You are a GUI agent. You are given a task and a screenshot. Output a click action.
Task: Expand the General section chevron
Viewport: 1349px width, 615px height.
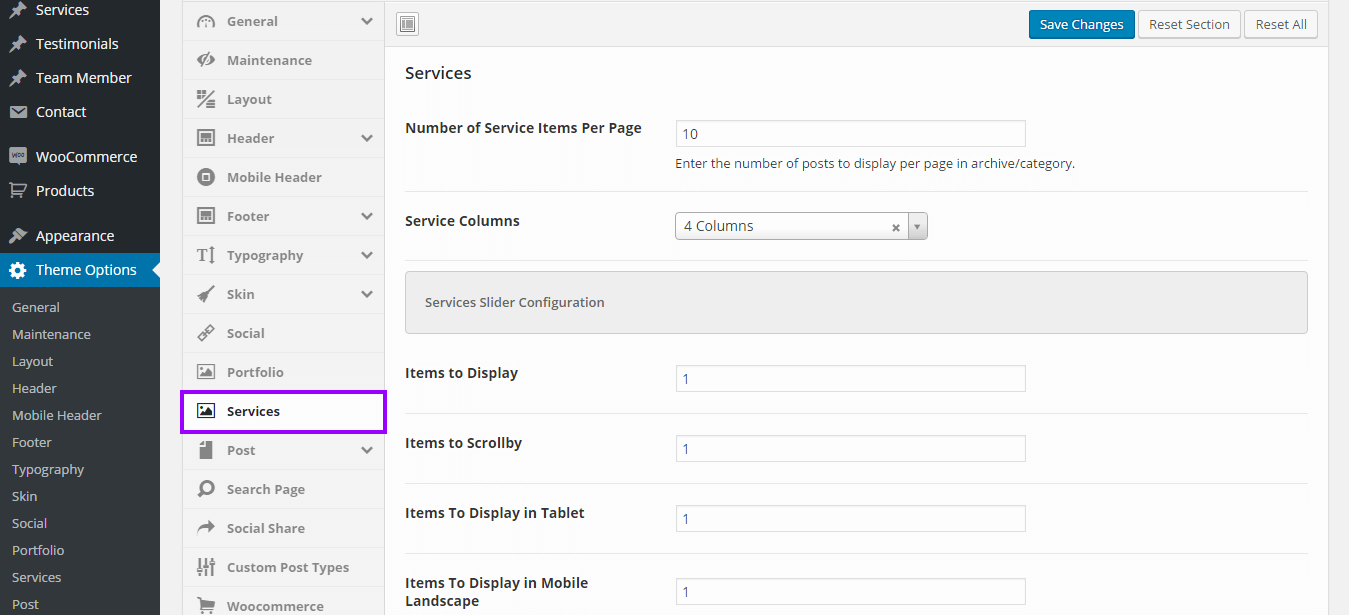tap(367, 21)
